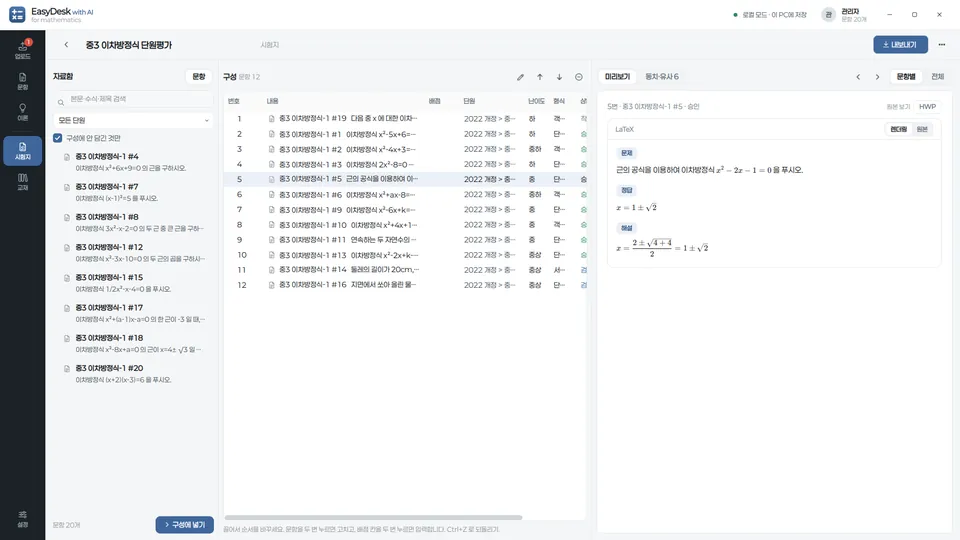Click the 해설 label in preview
Viewport: 960px width, 540px height.
pos(626,228)
